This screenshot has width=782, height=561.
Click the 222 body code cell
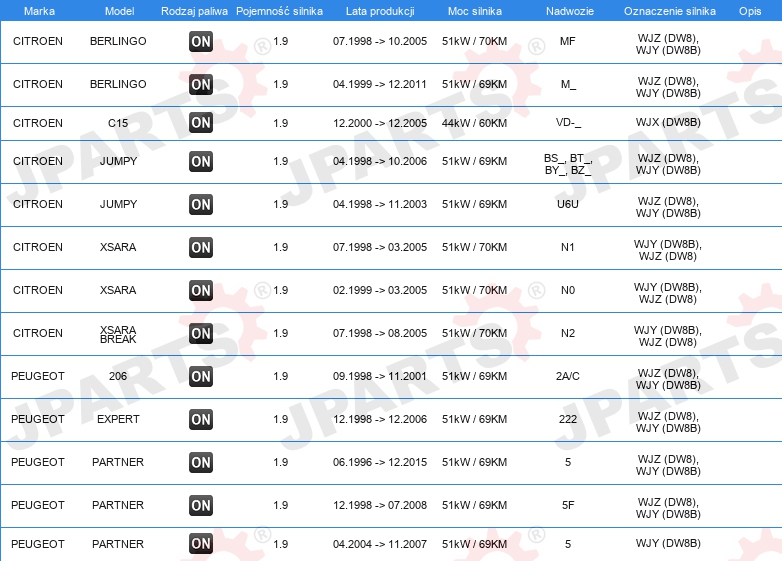[568, 419]
